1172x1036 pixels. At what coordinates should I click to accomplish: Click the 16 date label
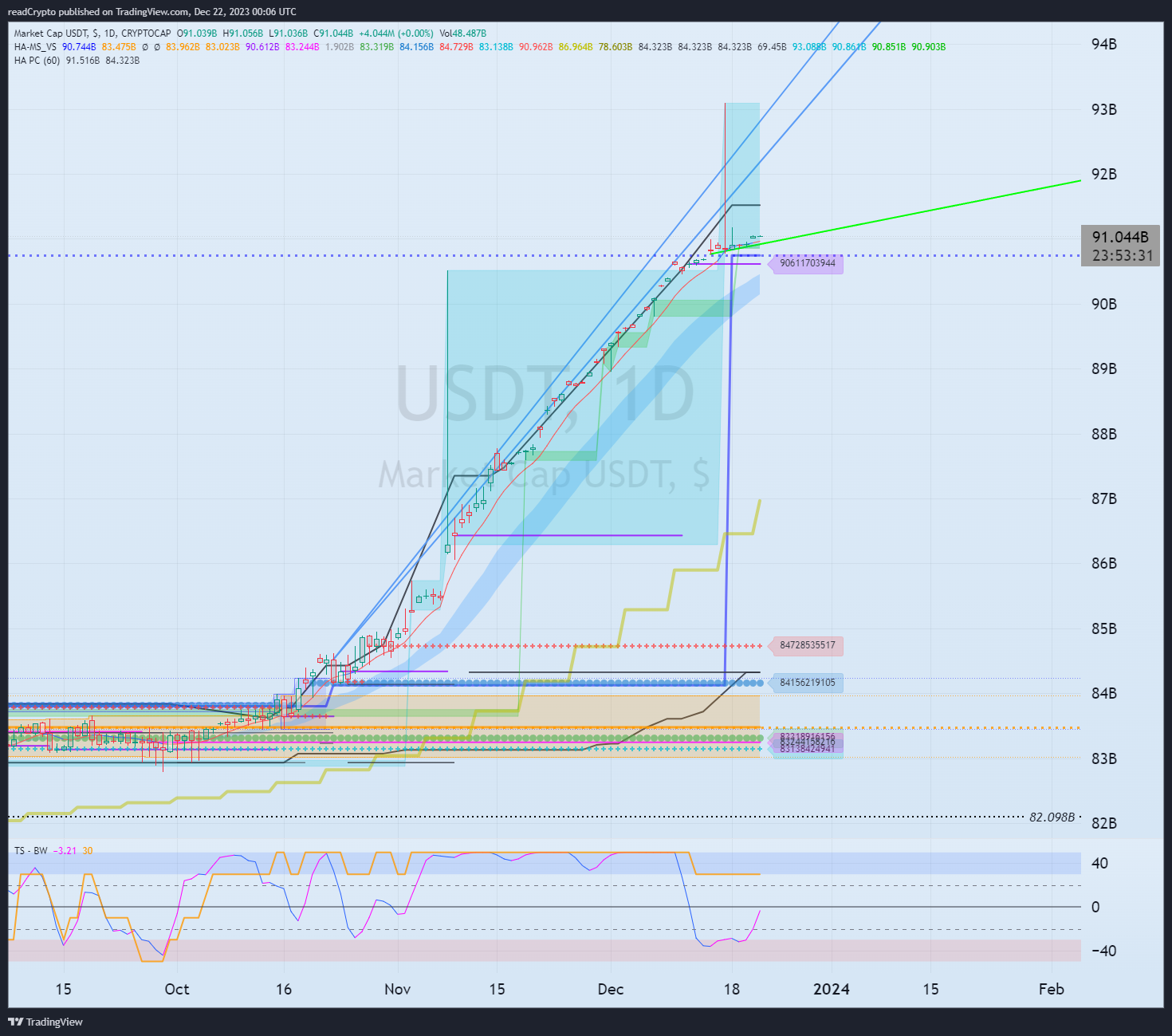click(x=284, y=989)
